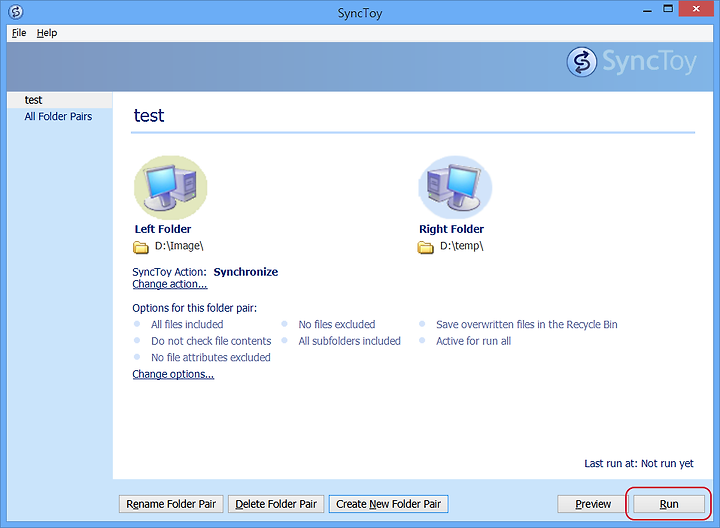Run the folder pair synchronization
720x528 pixels.
(x=669, y=504)
